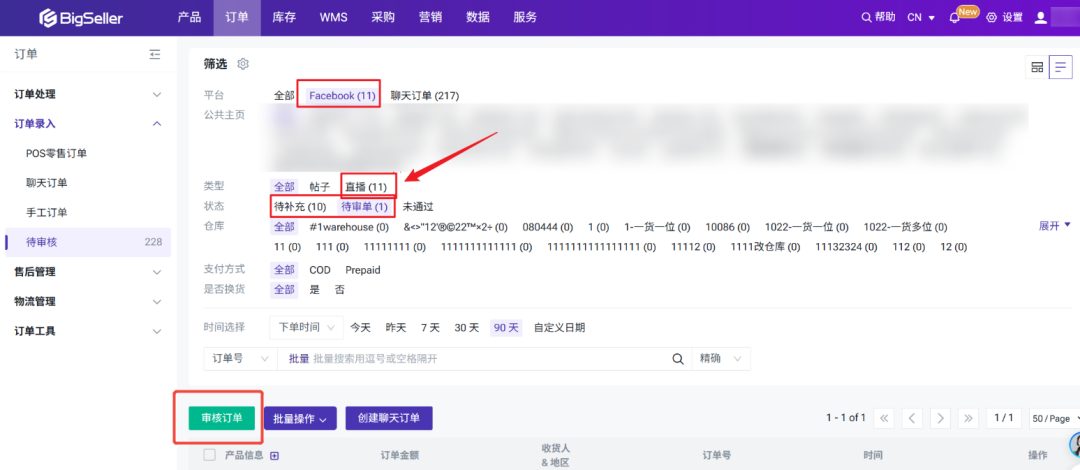The width and height of the screenshot is (1080, 470).
Task: Expand the warehouse list with 展开
Action: (1054, 226)
